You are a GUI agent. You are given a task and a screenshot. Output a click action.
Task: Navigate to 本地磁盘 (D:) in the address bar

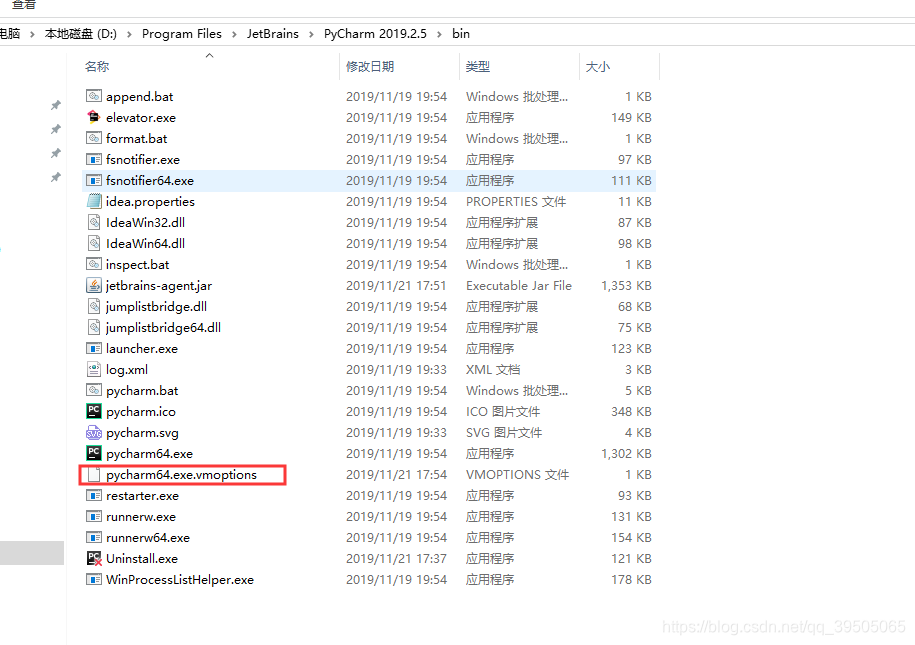81,34
